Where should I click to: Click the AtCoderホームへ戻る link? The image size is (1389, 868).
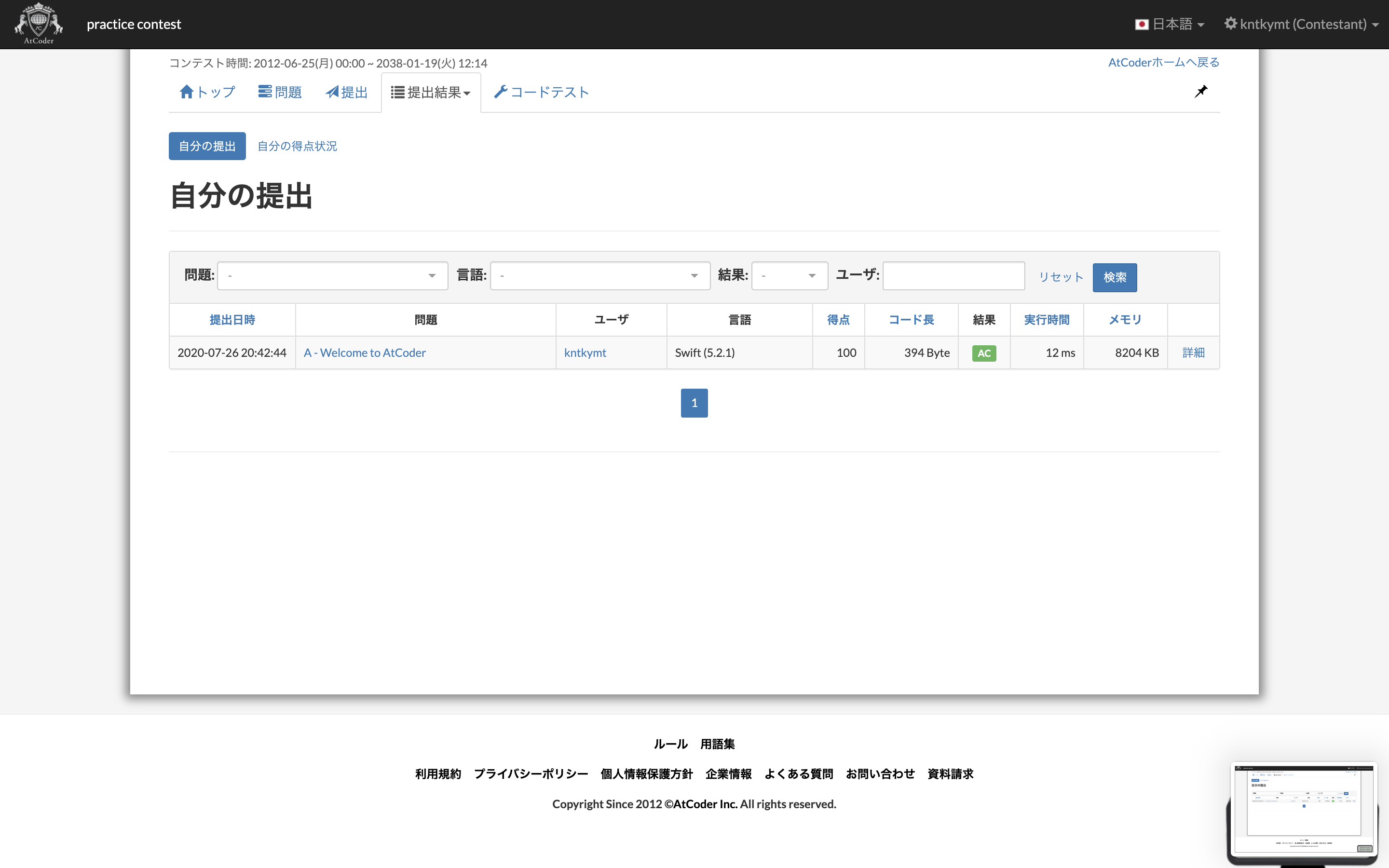[x=1163, y=63]
